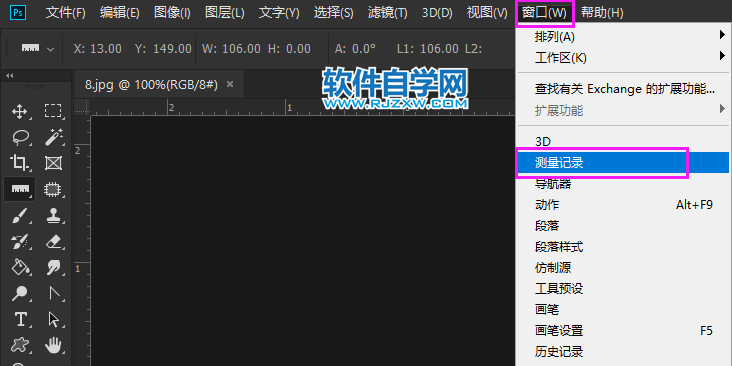Select the Frame tool

(53, 163)
